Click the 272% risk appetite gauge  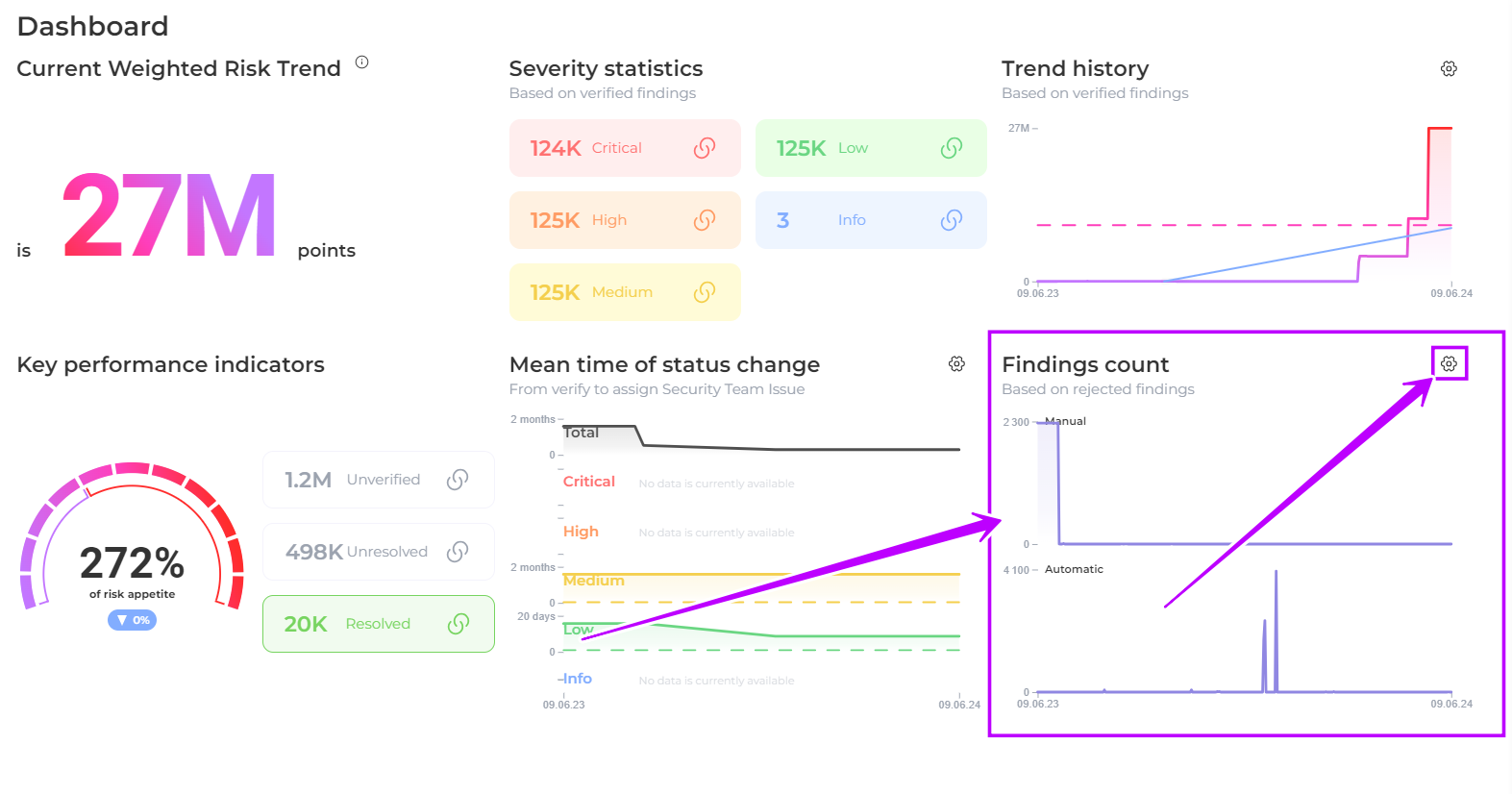(132, 562)
